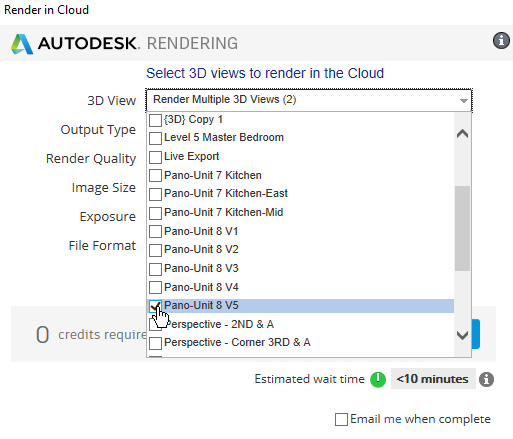513x439 pixels.
Task: Select Pano-Unit 8 V3 list item
Action: tap(300, 268)
